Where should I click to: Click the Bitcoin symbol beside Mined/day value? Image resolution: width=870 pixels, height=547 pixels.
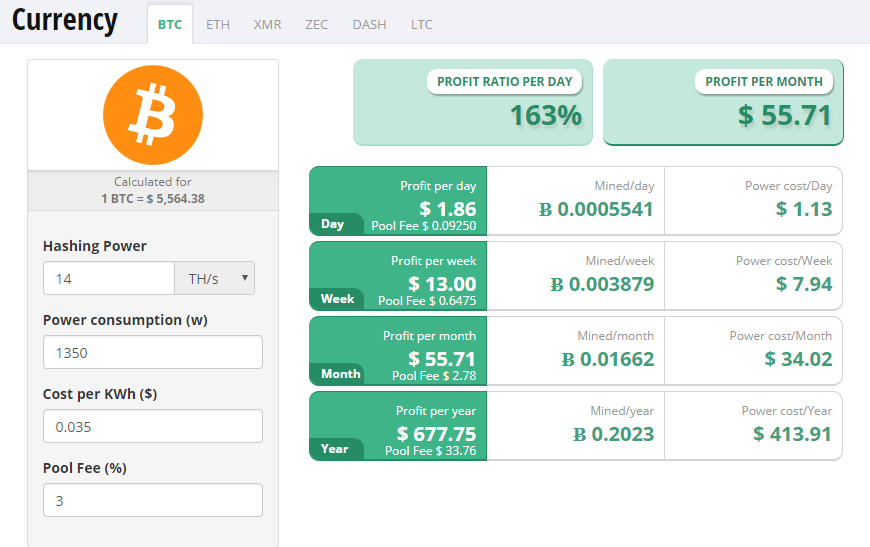[545, 209]
